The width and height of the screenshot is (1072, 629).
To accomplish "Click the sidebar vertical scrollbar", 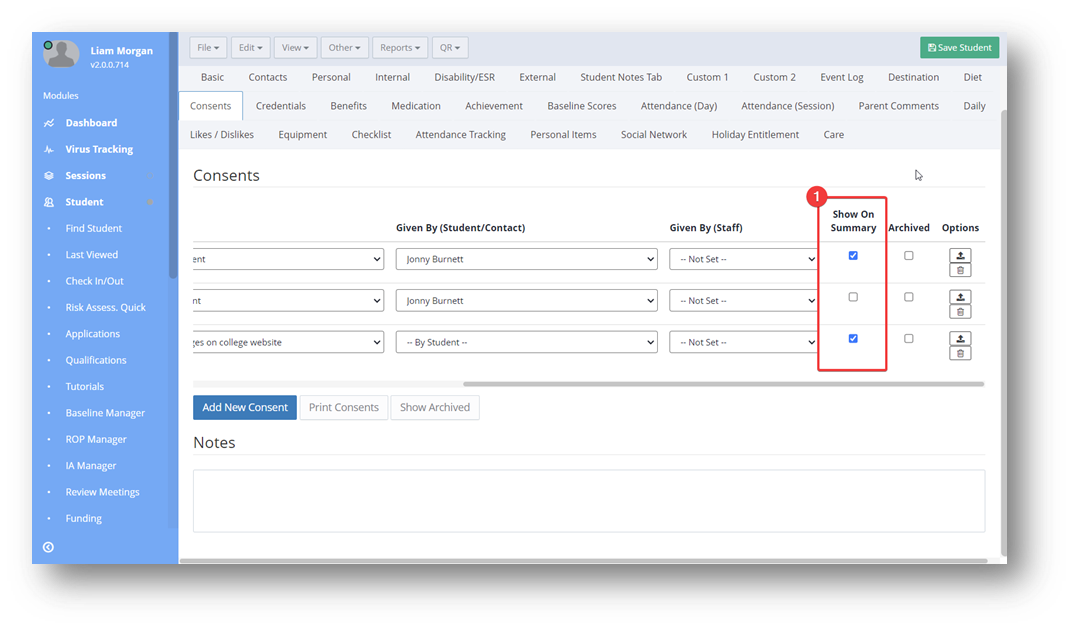I will click(173, 156).
